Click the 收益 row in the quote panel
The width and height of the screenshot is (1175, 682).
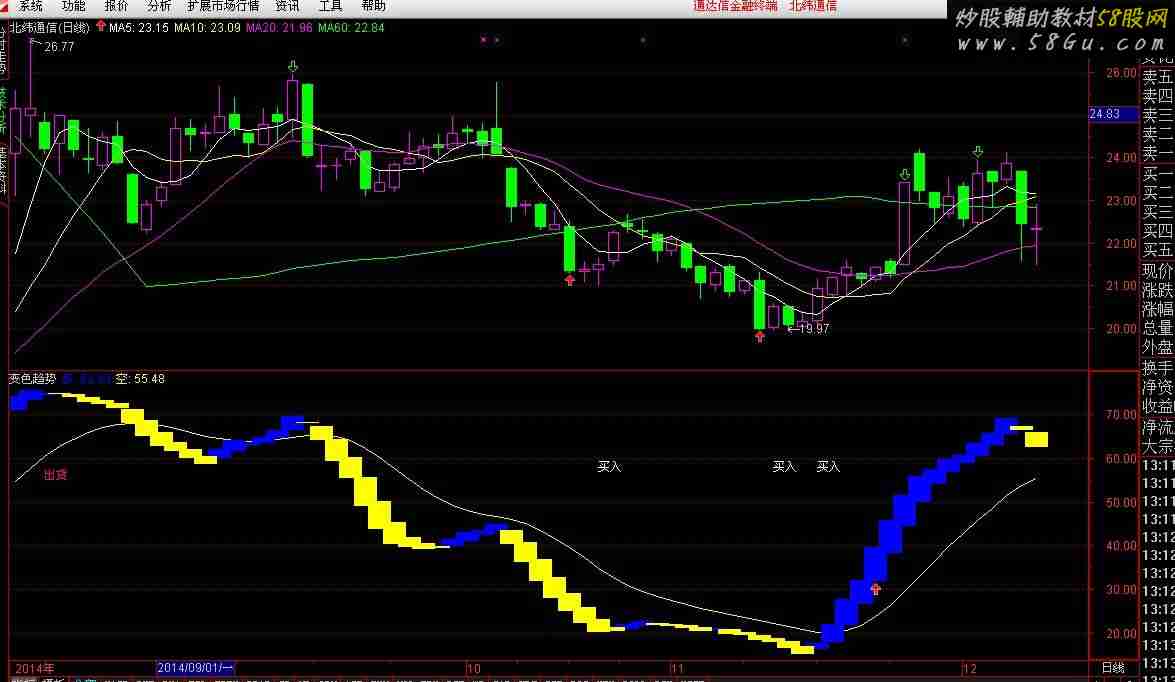pos(1158,407)
